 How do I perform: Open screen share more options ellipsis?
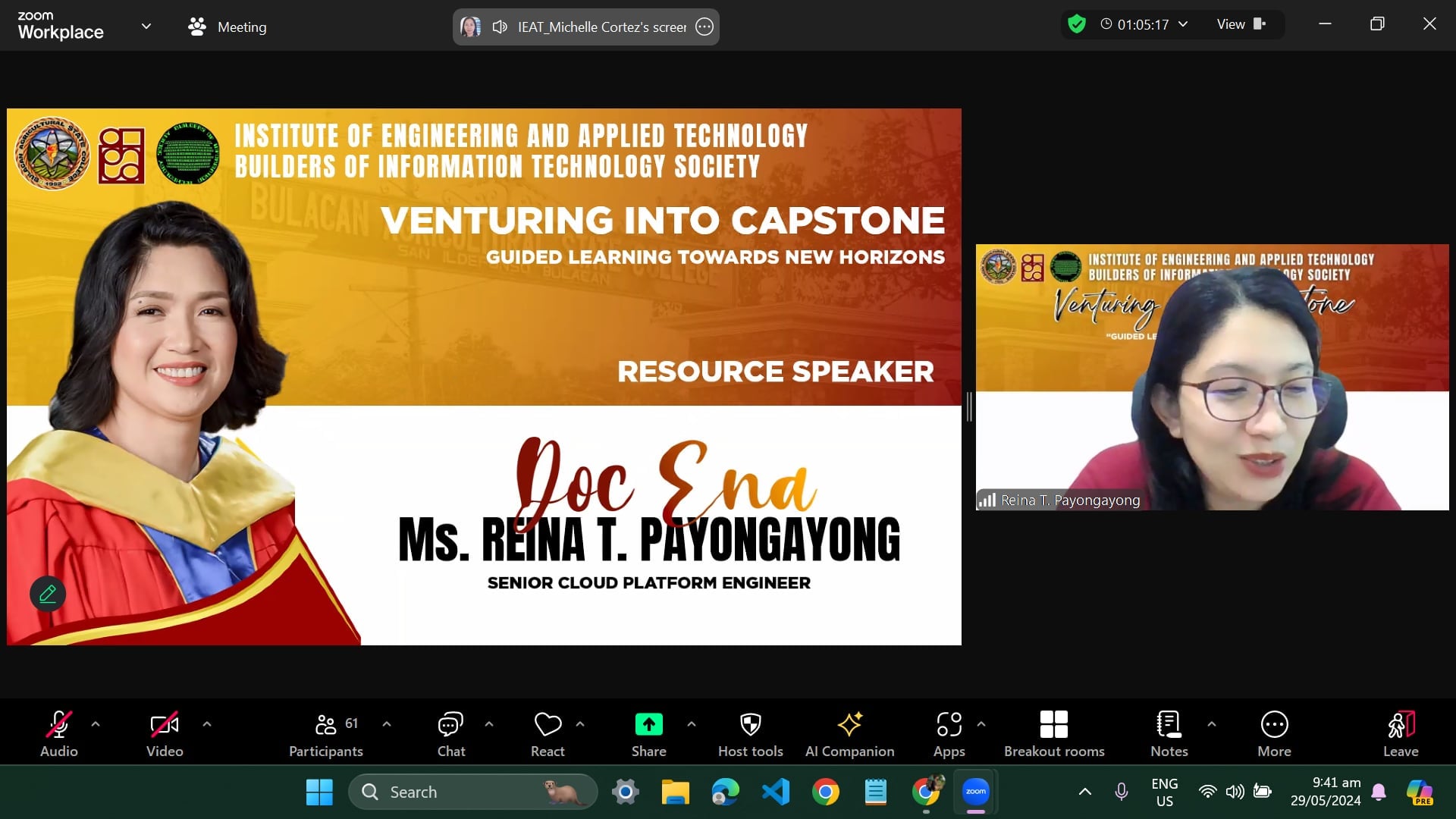[704, 27]
